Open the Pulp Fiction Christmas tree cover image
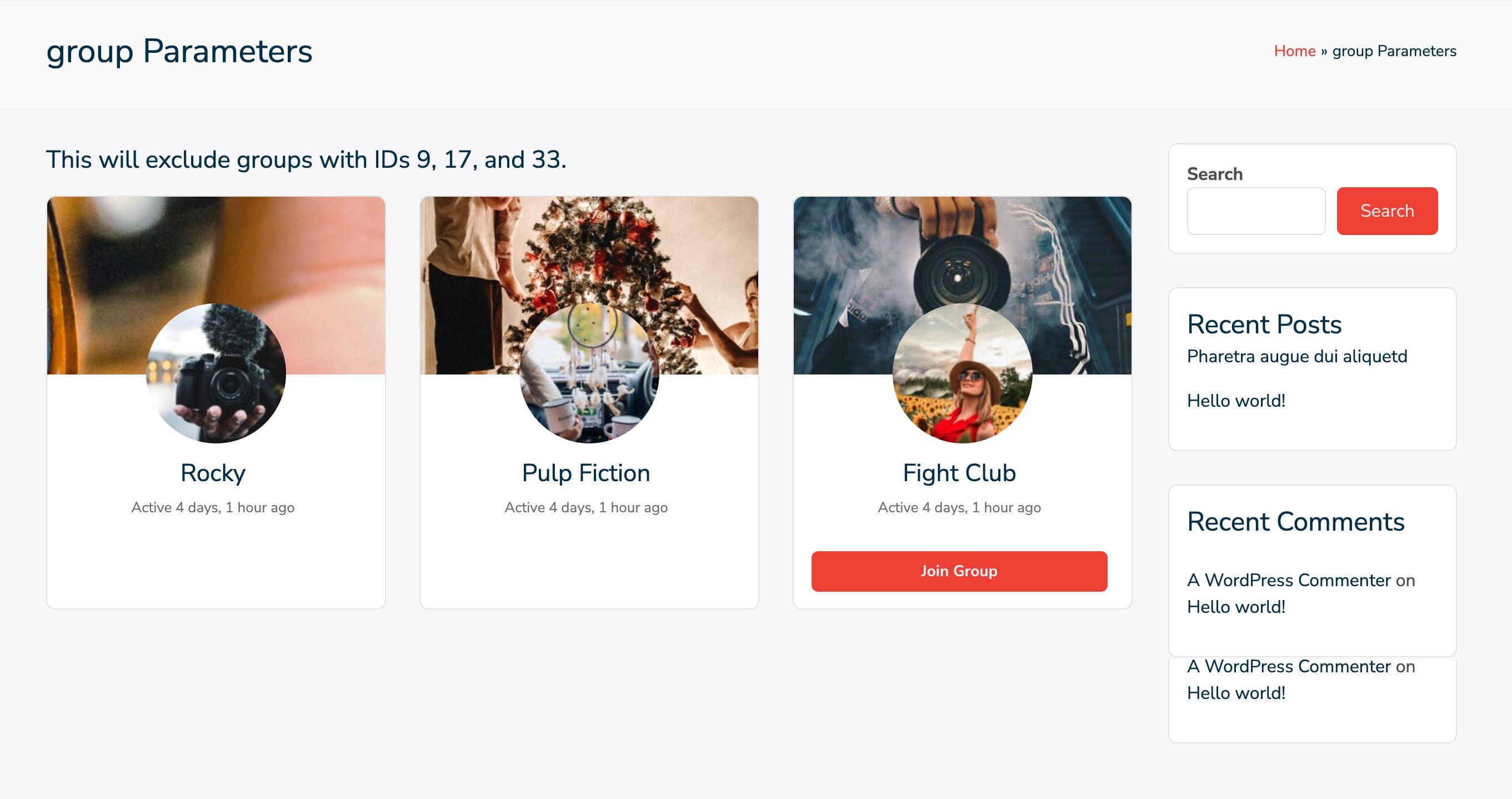This screenshot has width=1512, height=799. click(589, 247)
